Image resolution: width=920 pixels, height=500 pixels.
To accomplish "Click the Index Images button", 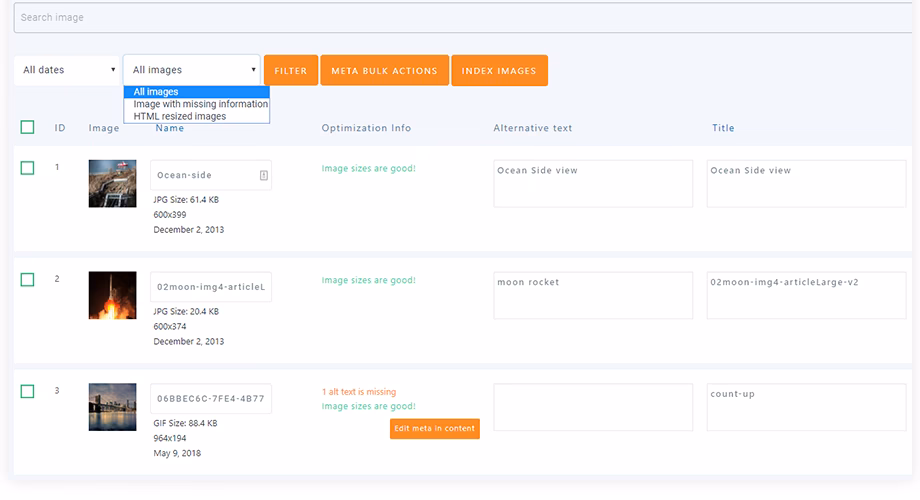I will point(499,70).
